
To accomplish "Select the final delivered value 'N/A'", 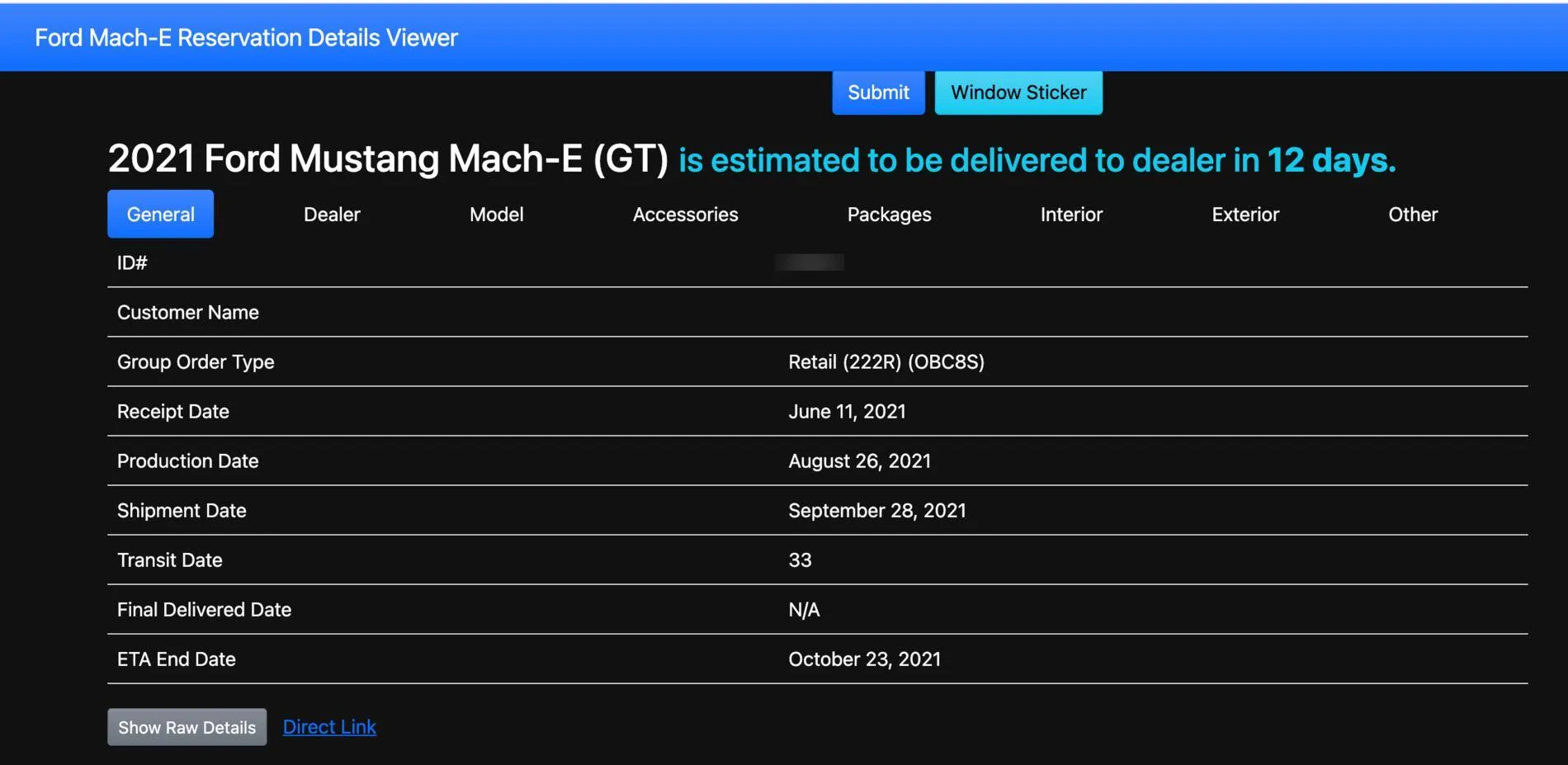I will (x=804, y=610).
